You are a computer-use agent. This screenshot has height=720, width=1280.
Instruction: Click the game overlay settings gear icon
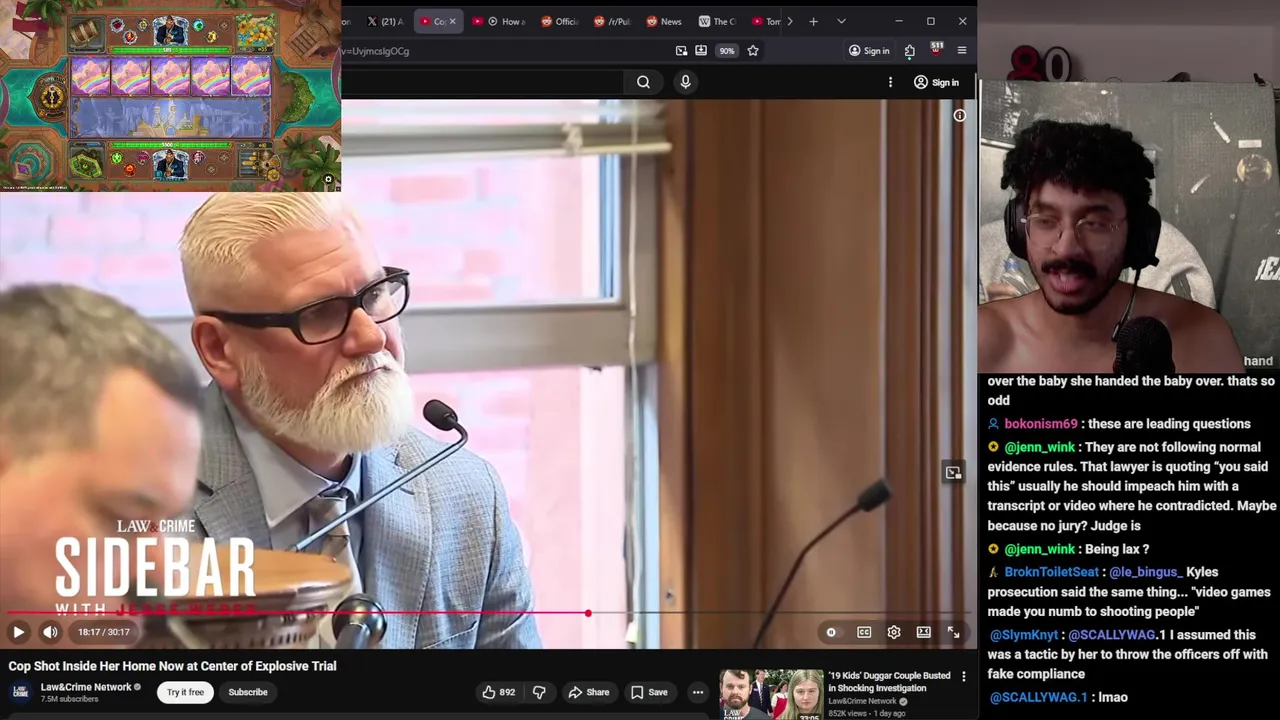pyautogui.click(x=328, y=180)
